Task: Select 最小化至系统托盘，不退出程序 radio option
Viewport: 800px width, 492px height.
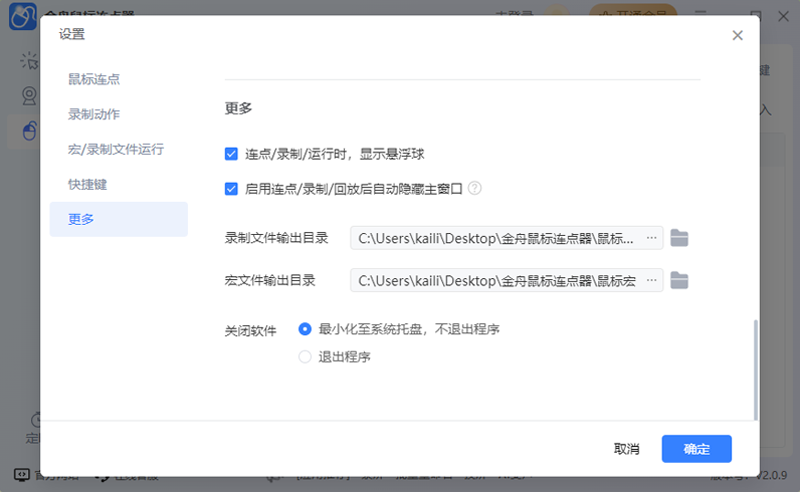Action: pyautogui.click(x=305, y=329)
